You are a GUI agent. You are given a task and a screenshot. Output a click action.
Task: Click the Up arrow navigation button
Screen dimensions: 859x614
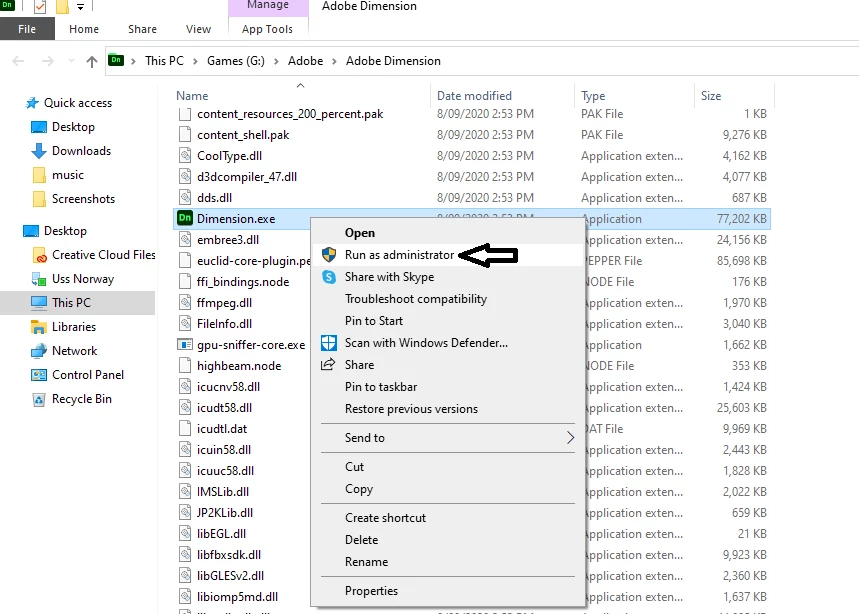(91, 61)
